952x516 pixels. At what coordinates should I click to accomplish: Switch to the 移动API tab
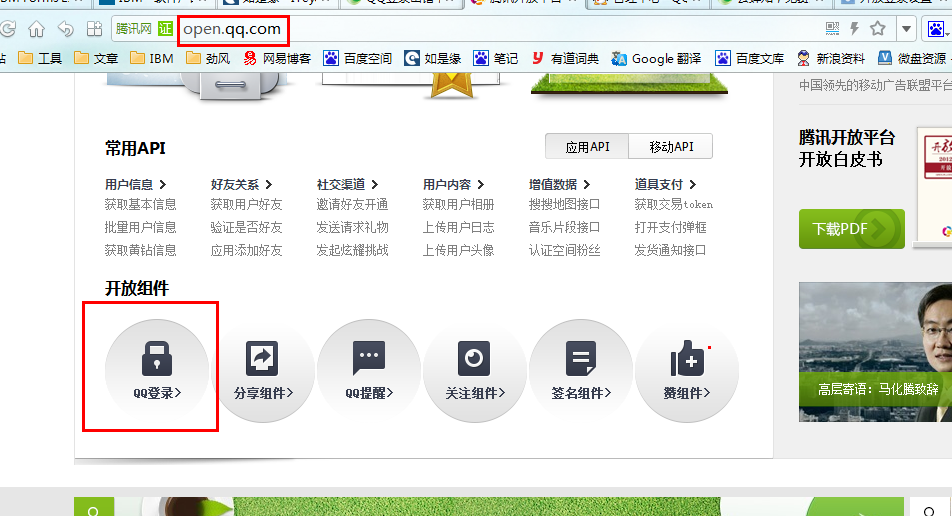(x=671, y=146)
